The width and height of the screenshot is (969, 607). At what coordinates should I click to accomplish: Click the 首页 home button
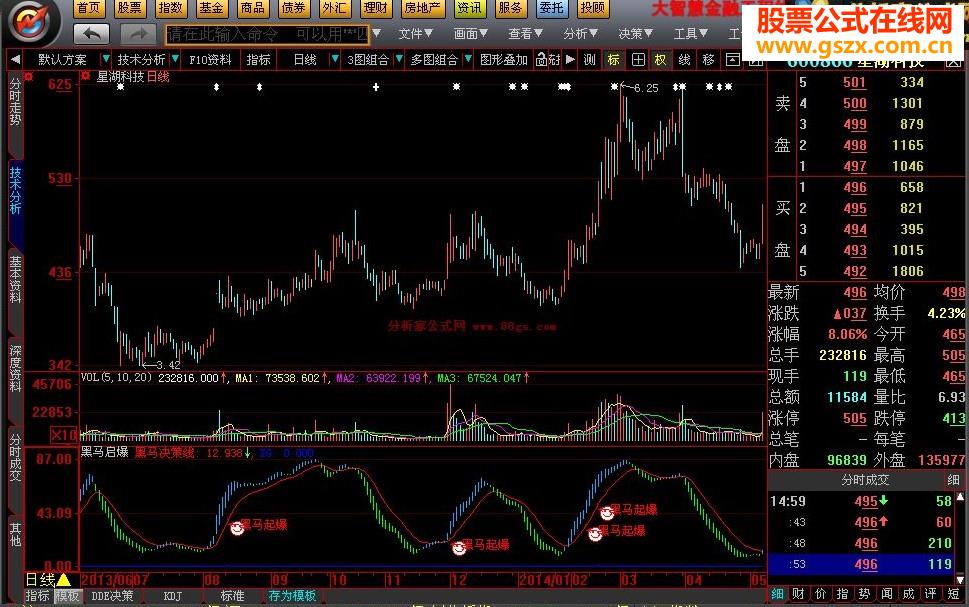click(88, 8)
